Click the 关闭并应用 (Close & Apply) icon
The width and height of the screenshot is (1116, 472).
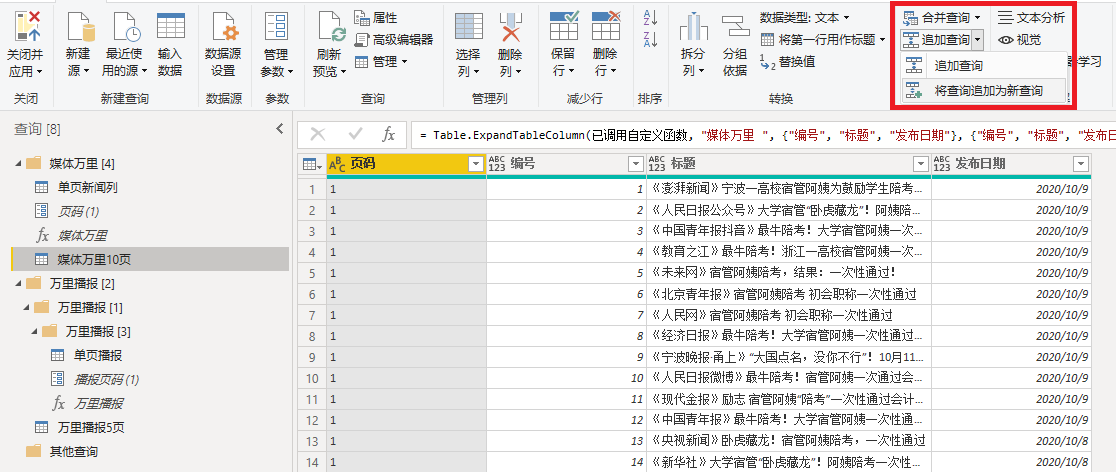coord(24,30)
